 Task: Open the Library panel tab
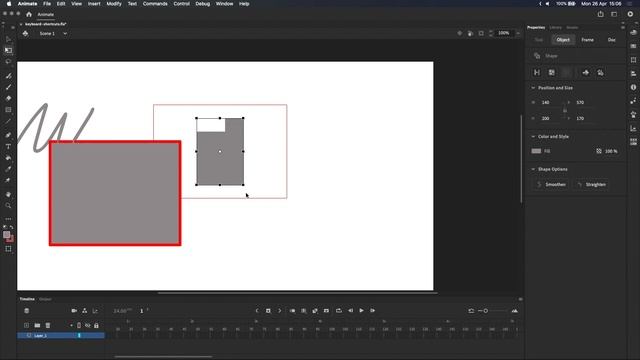pos(556,27)
